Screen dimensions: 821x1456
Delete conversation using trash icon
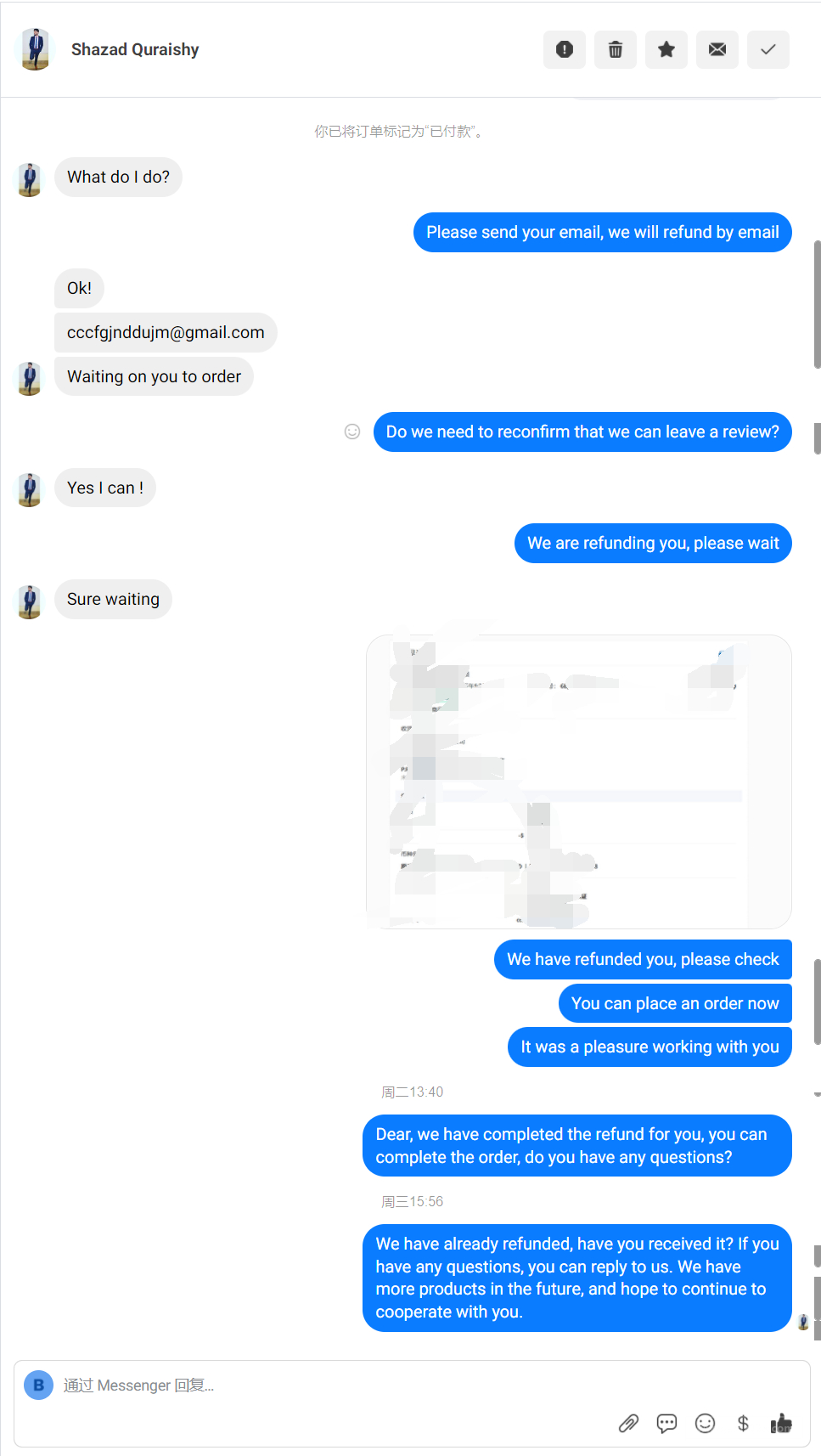(x=616, y=49)
